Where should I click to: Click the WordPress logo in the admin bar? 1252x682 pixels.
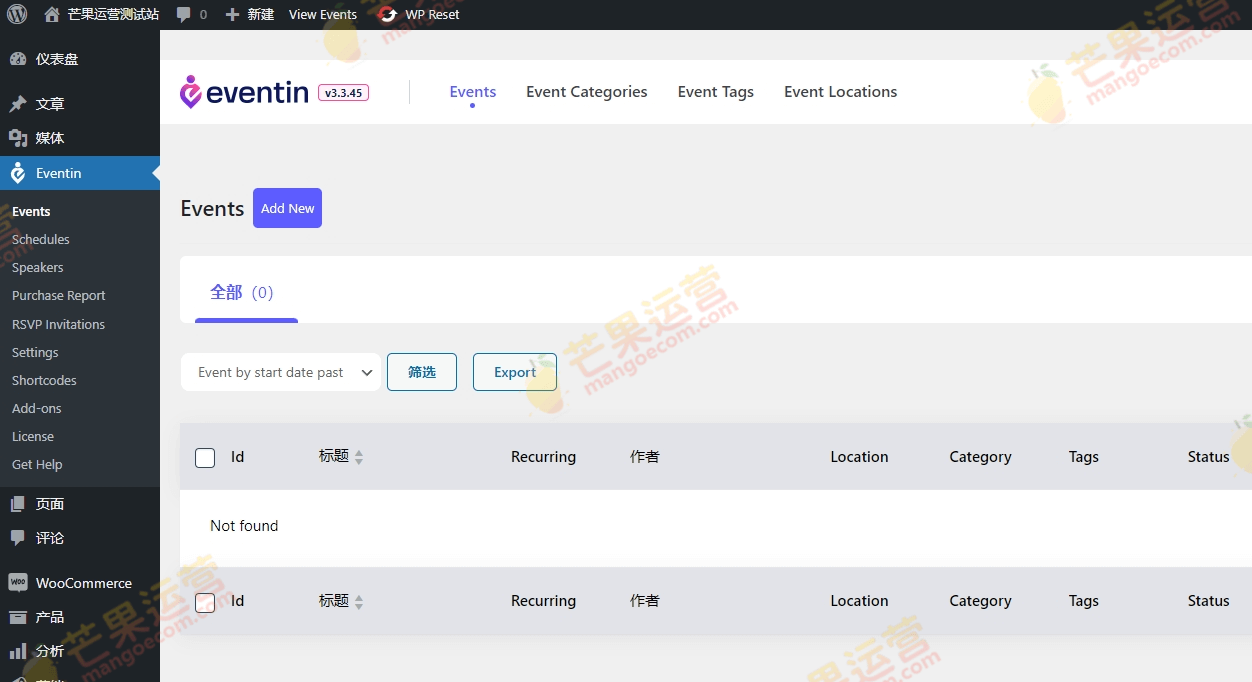tap(16, 14)
